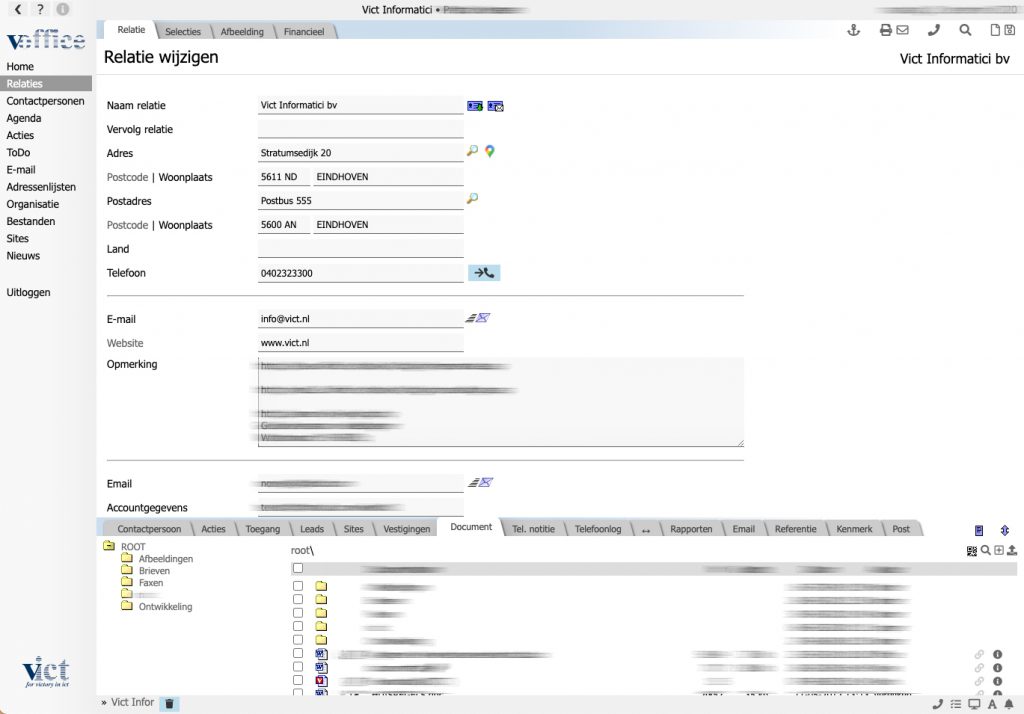Print the relation using the printer icon
Viewport: 1024px width, 714px height.
point(886,30)
